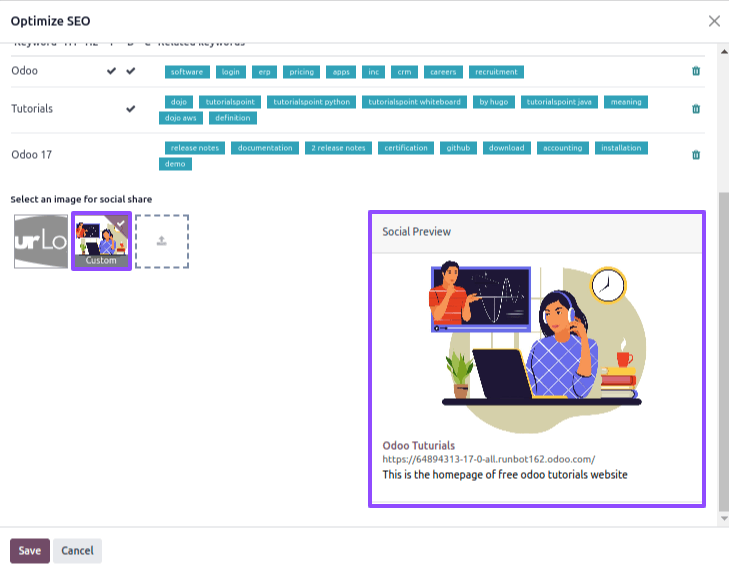Click the runbot162.odoo.com preview URL
729x568 pixels.
coord(489,459)
